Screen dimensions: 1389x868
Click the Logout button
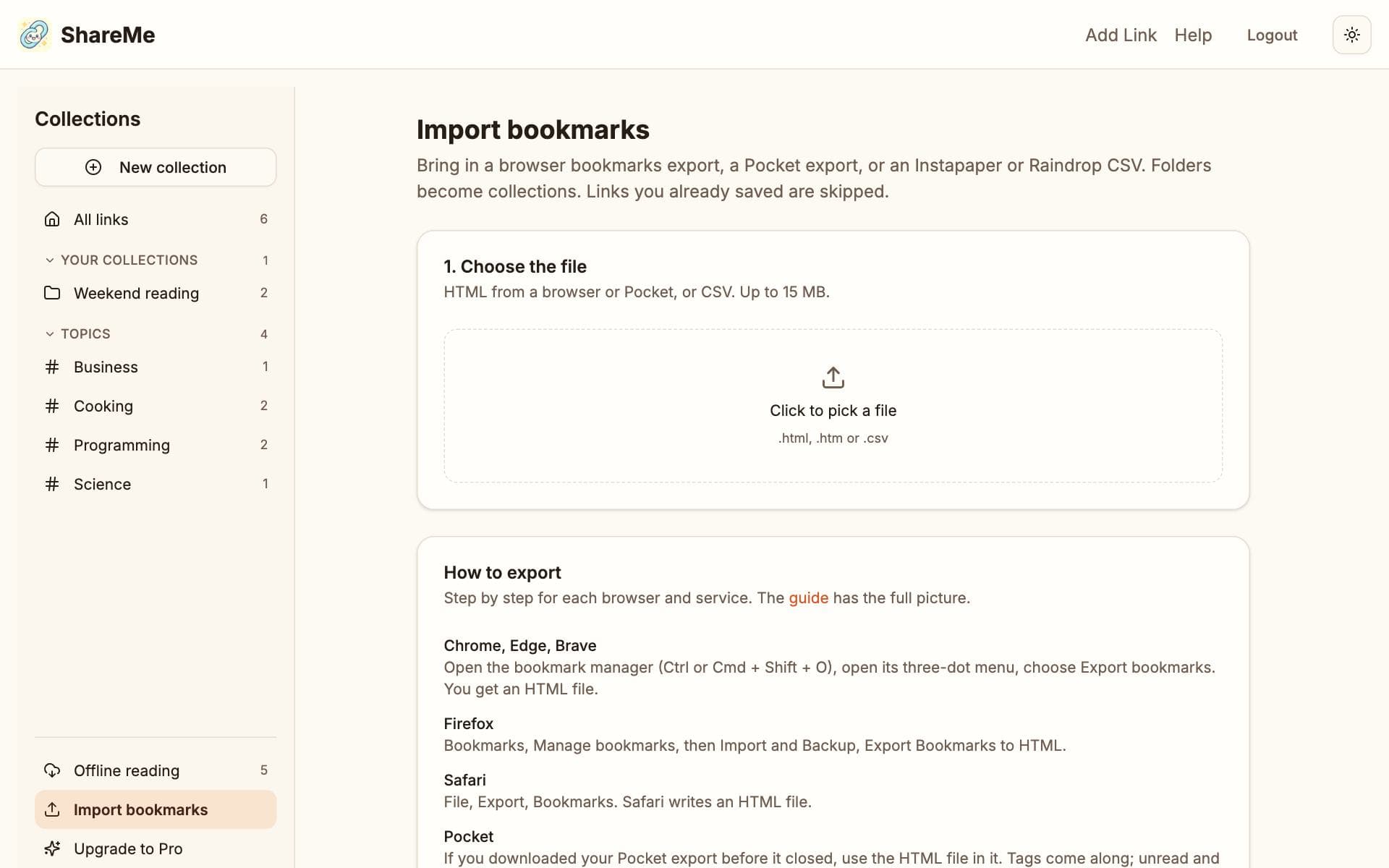(x=1272, y=35)
